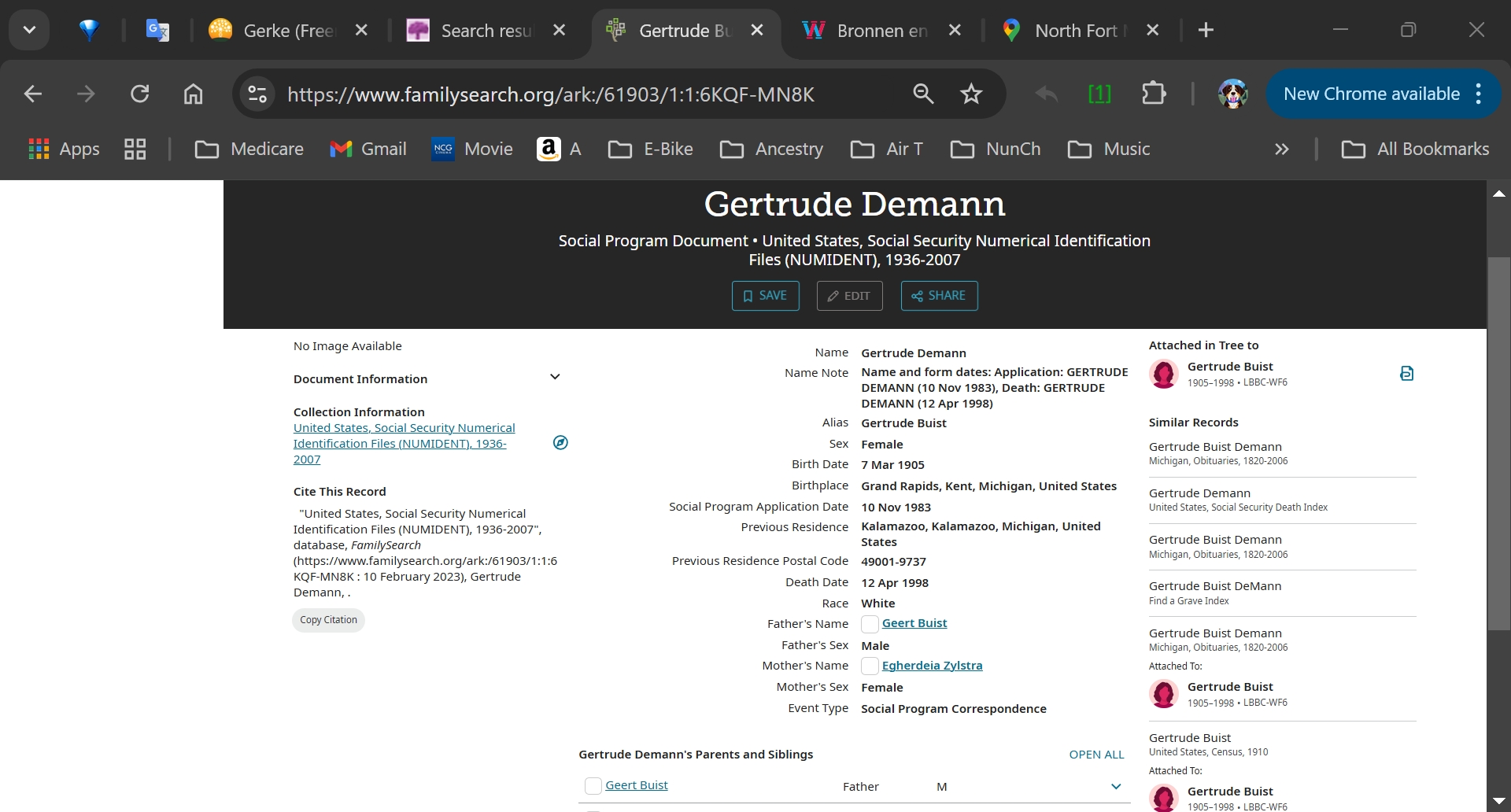This screenshot has height=812, width=1511.
Task: Click the gray back-arrow extension icon
Action: [1047, 94]
